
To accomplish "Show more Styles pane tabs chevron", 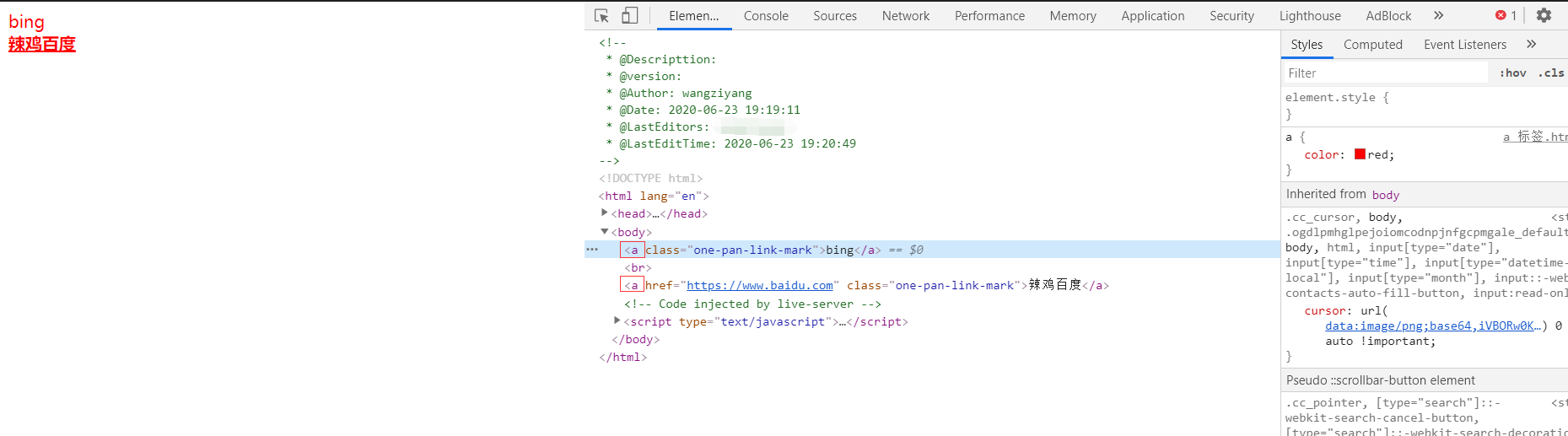I will point(1532,44).
